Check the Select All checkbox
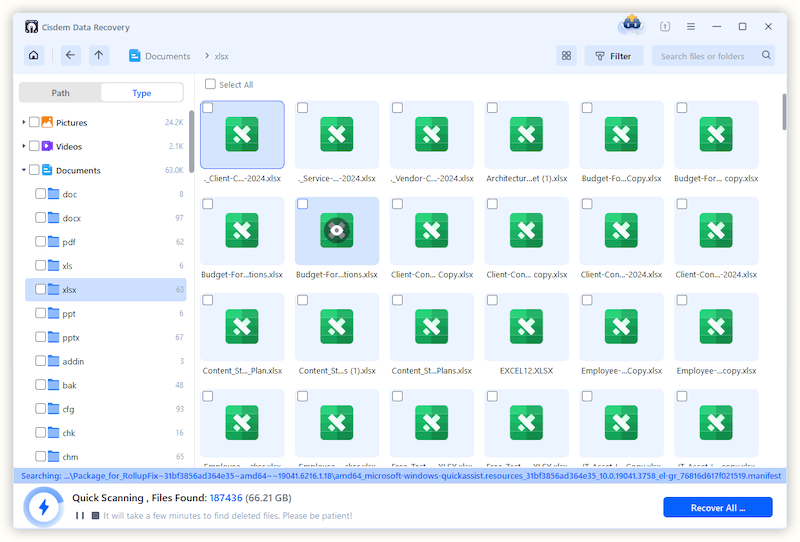 tap(210, 84)
